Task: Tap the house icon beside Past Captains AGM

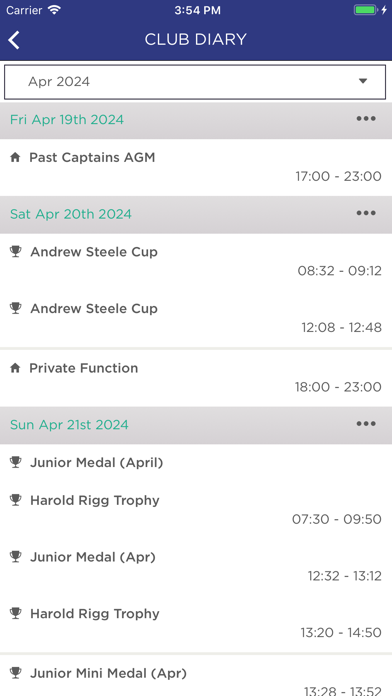Action: point(15,157)
